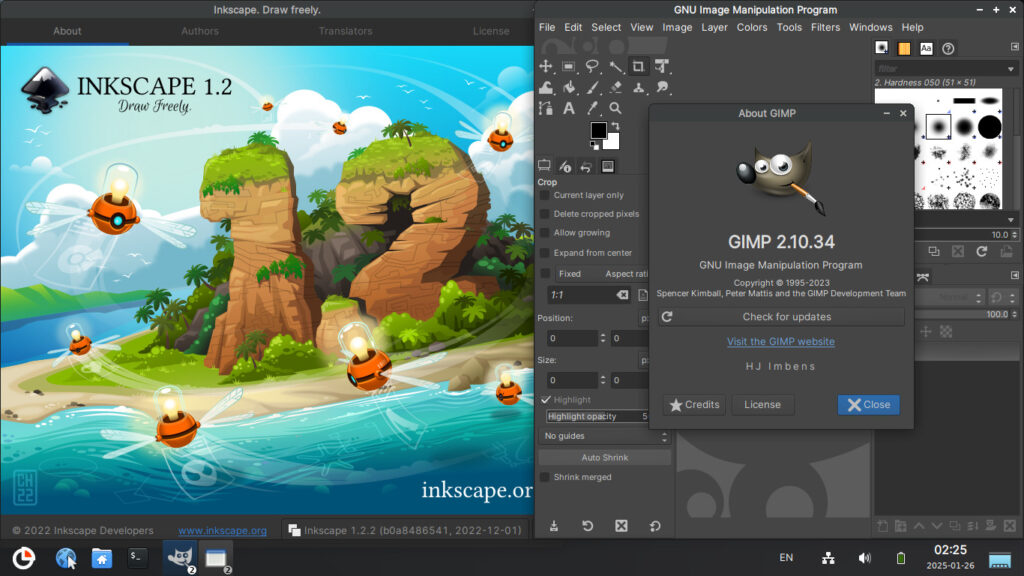The height and width of the screenshot is (576, 1024).
Task: Open the Fonts tab in right dock
Action: 926,48
